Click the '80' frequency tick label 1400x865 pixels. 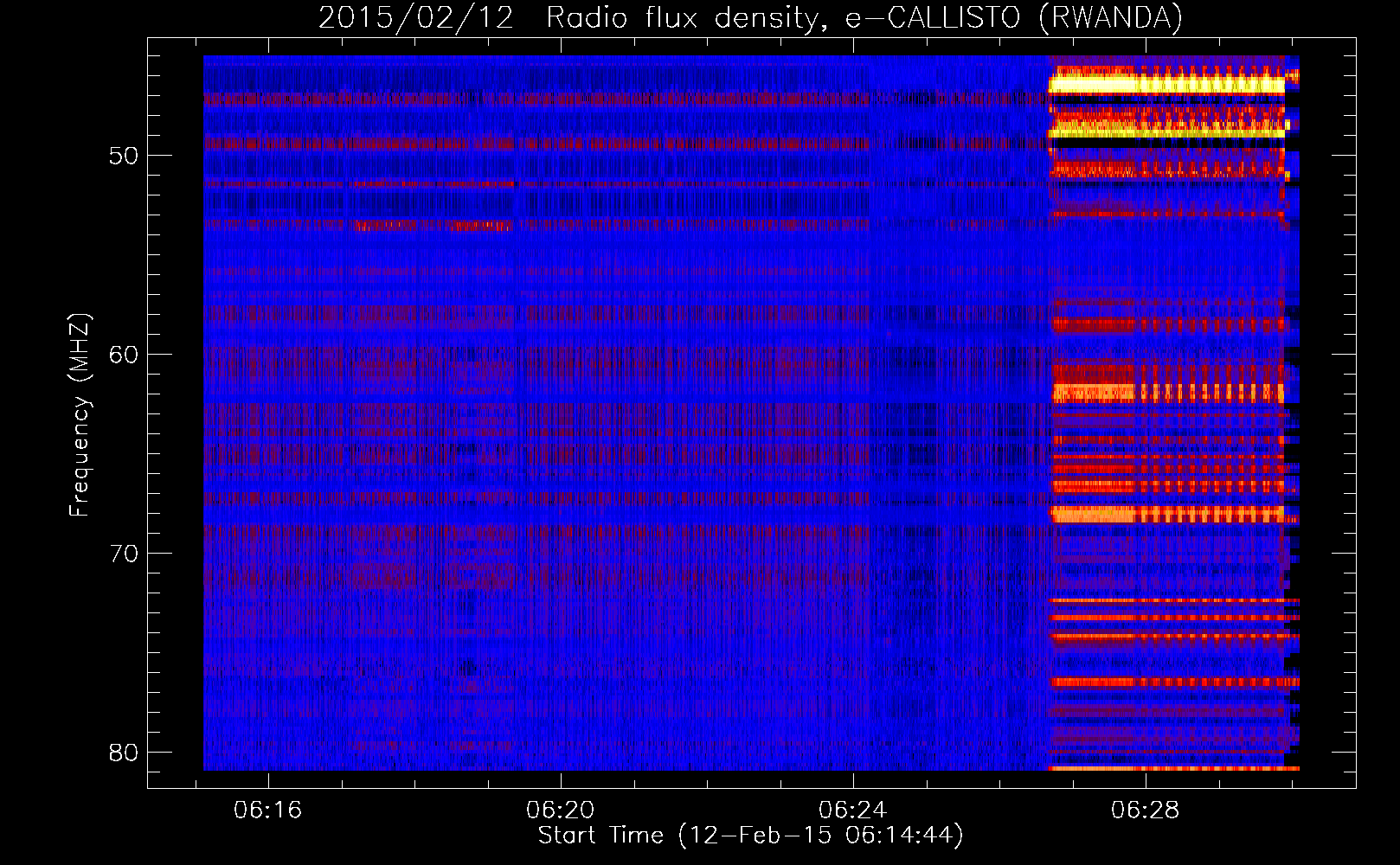pos(124,753)
